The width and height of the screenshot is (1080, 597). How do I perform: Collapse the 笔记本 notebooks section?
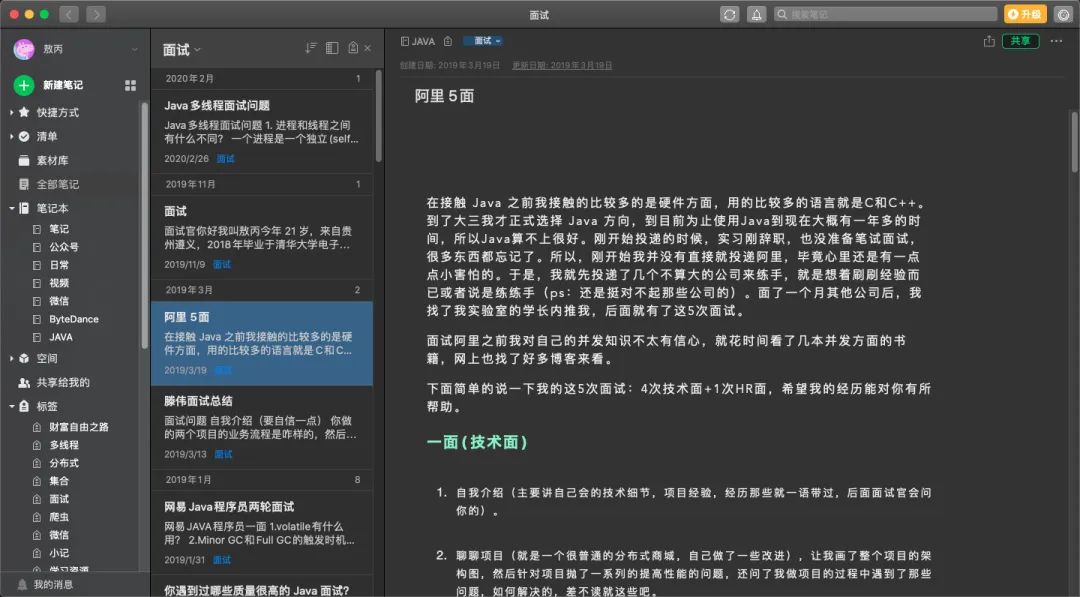12,208
